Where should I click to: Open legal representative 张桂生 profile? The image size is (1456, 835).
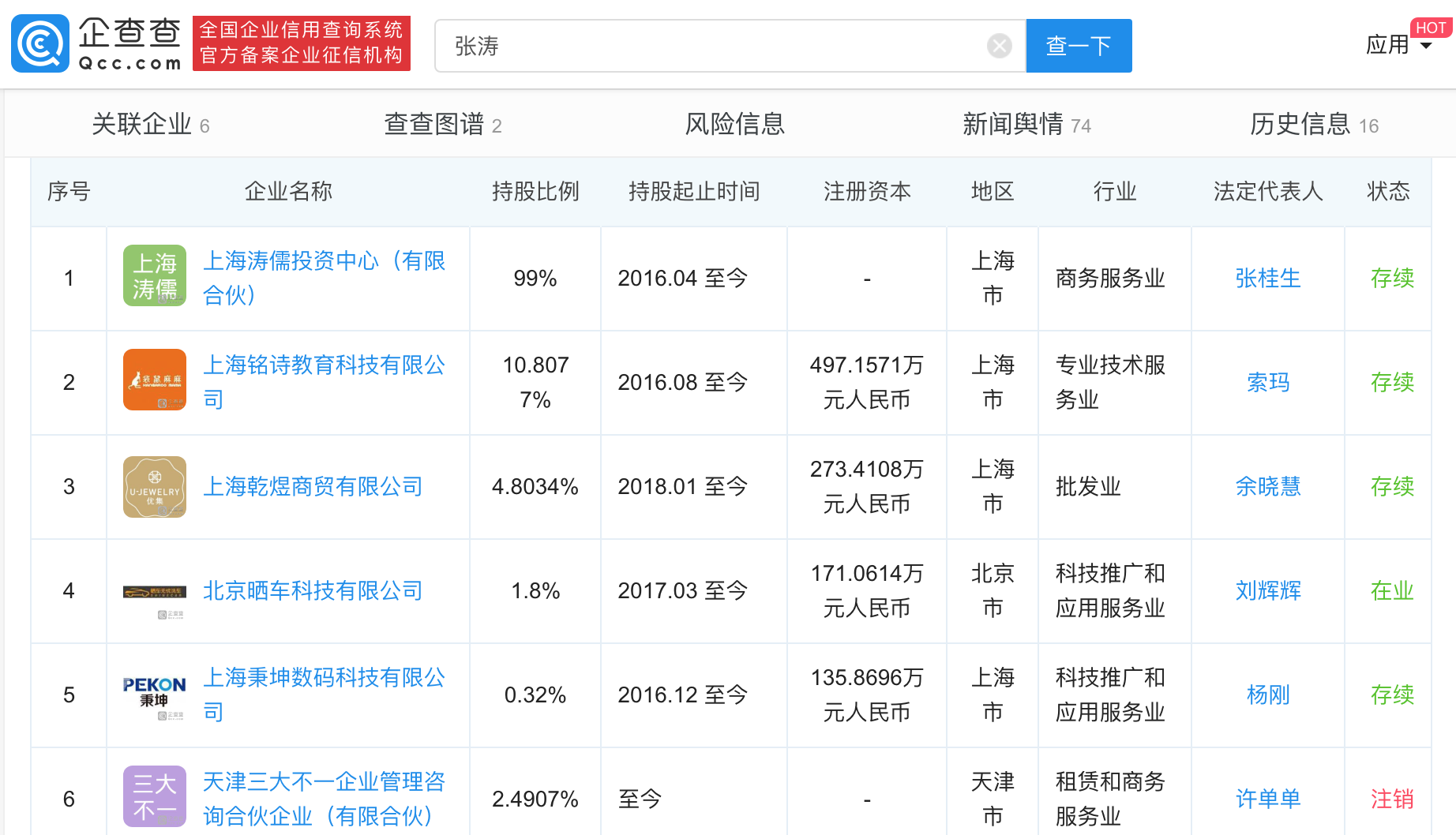(x=1267, y=279)
